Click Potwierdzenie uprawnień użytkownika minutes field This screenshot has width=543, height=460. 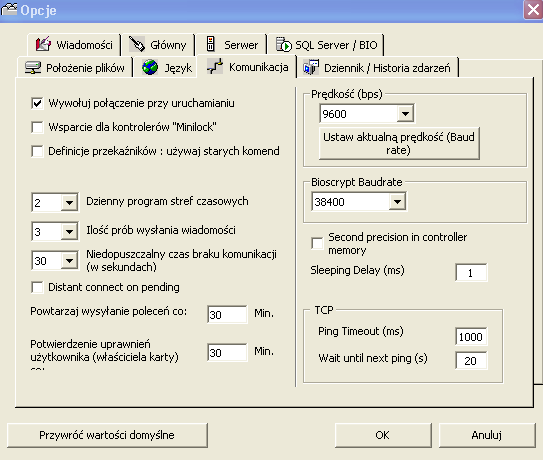(227, 353)
